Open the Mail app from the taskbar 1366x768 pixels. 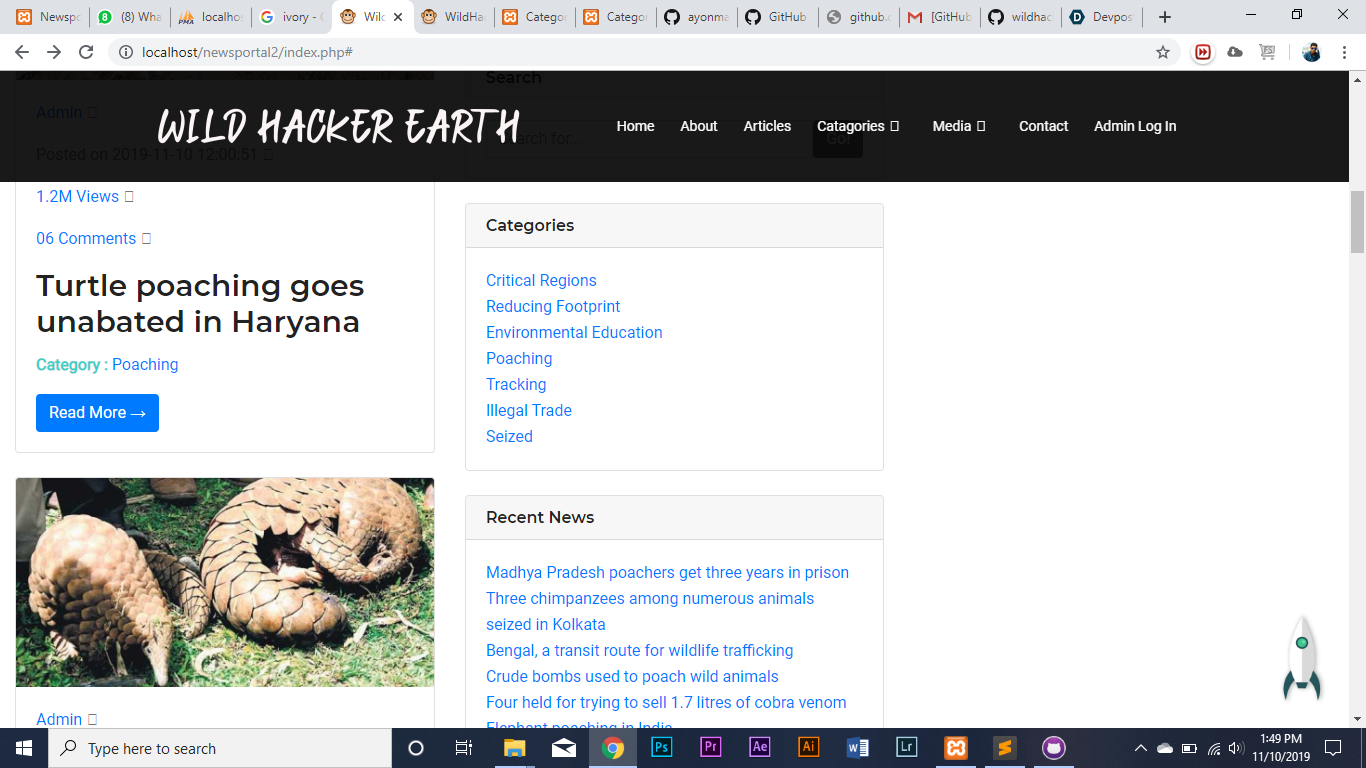pyautogui.click(x=564, y=748)
